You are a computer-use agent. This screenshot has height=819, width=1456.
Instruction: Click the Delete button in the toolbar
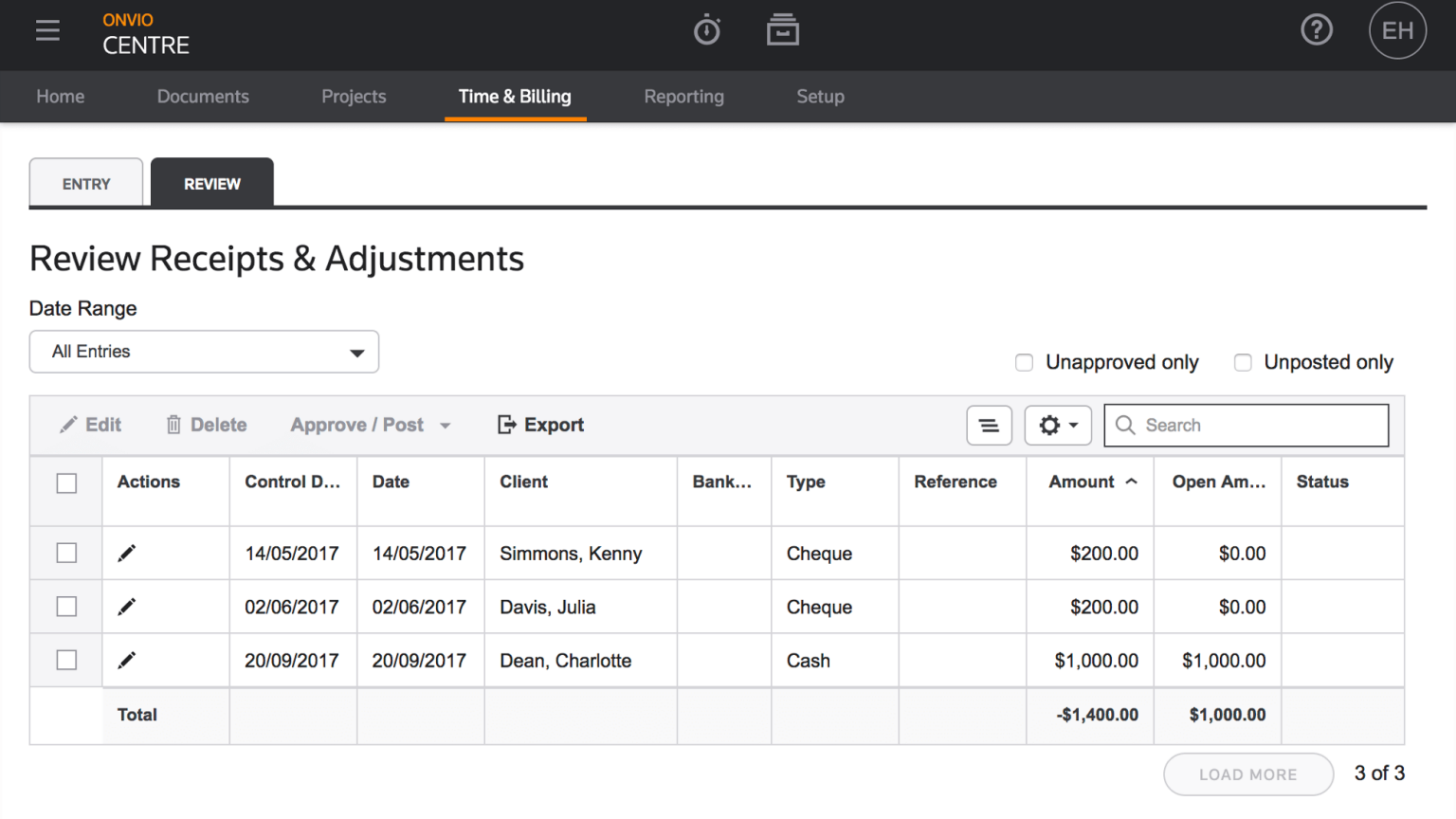pyautogui.click(x=206, y=425)
